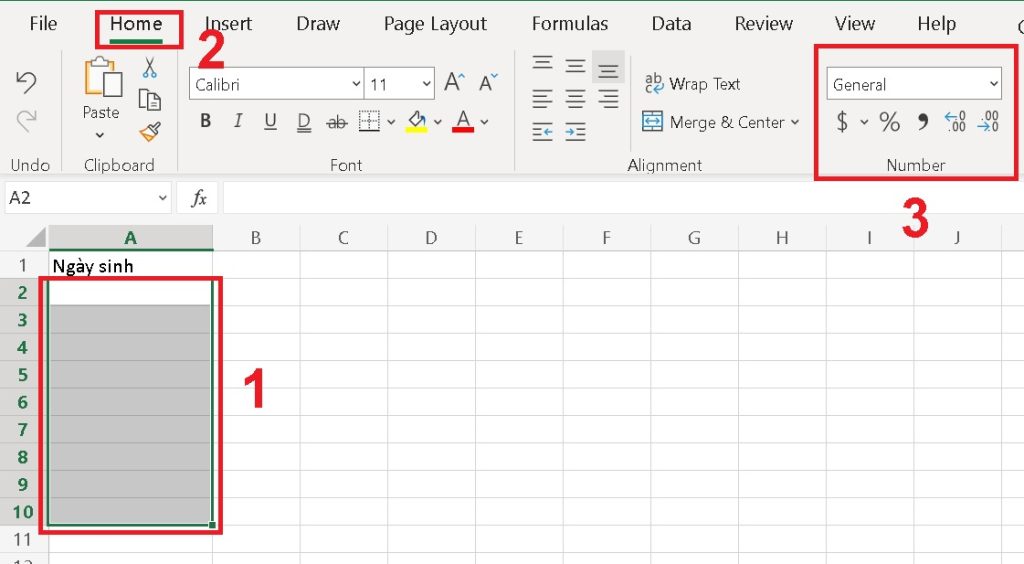
Task: Open Borders dropdown arrow
Action: [391, 122]
